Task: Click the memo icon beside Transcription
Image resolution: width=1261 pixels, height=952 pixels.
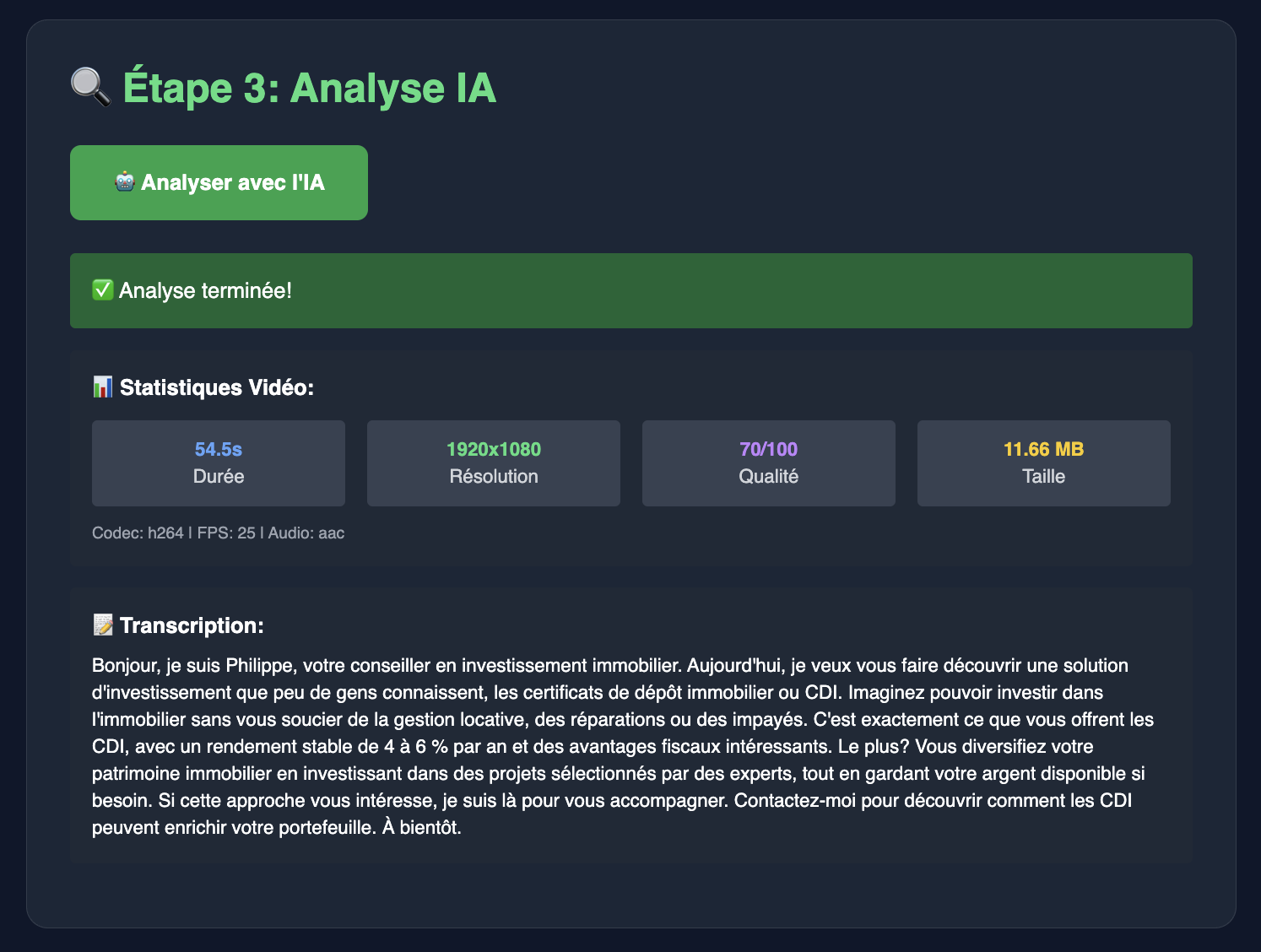Action: [x=102, y=625]
